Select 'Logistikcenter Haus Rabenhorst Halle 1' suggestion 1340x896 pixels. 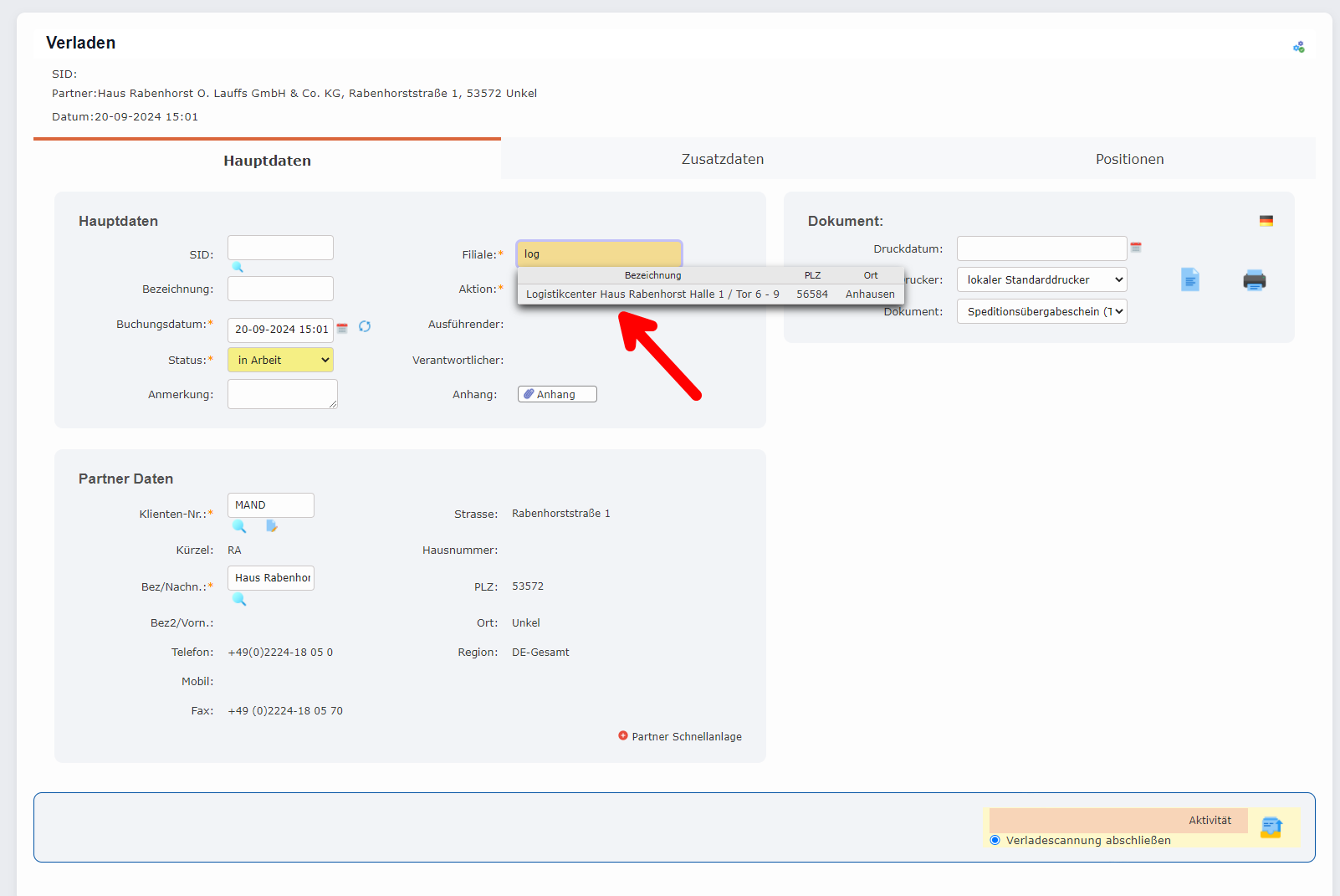(x=652, y=294)
